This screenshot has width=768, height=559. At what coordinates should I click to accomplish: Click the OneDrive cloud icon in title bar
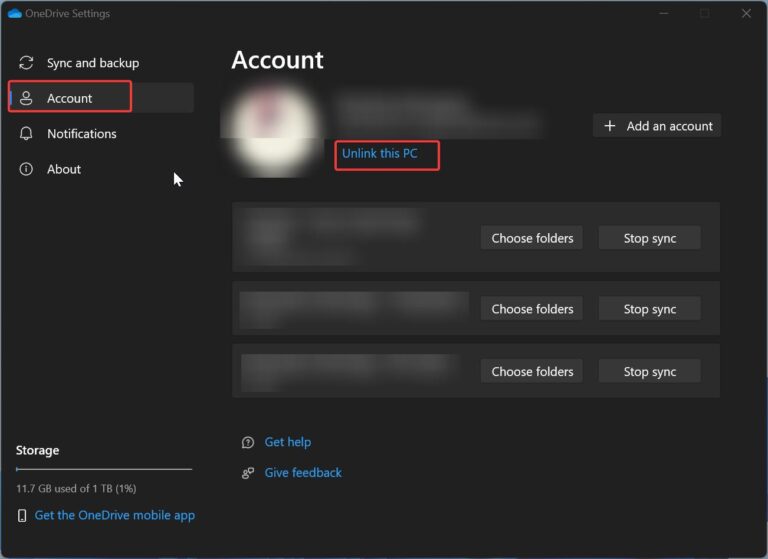pyautogui.click(x=15, y=13)
